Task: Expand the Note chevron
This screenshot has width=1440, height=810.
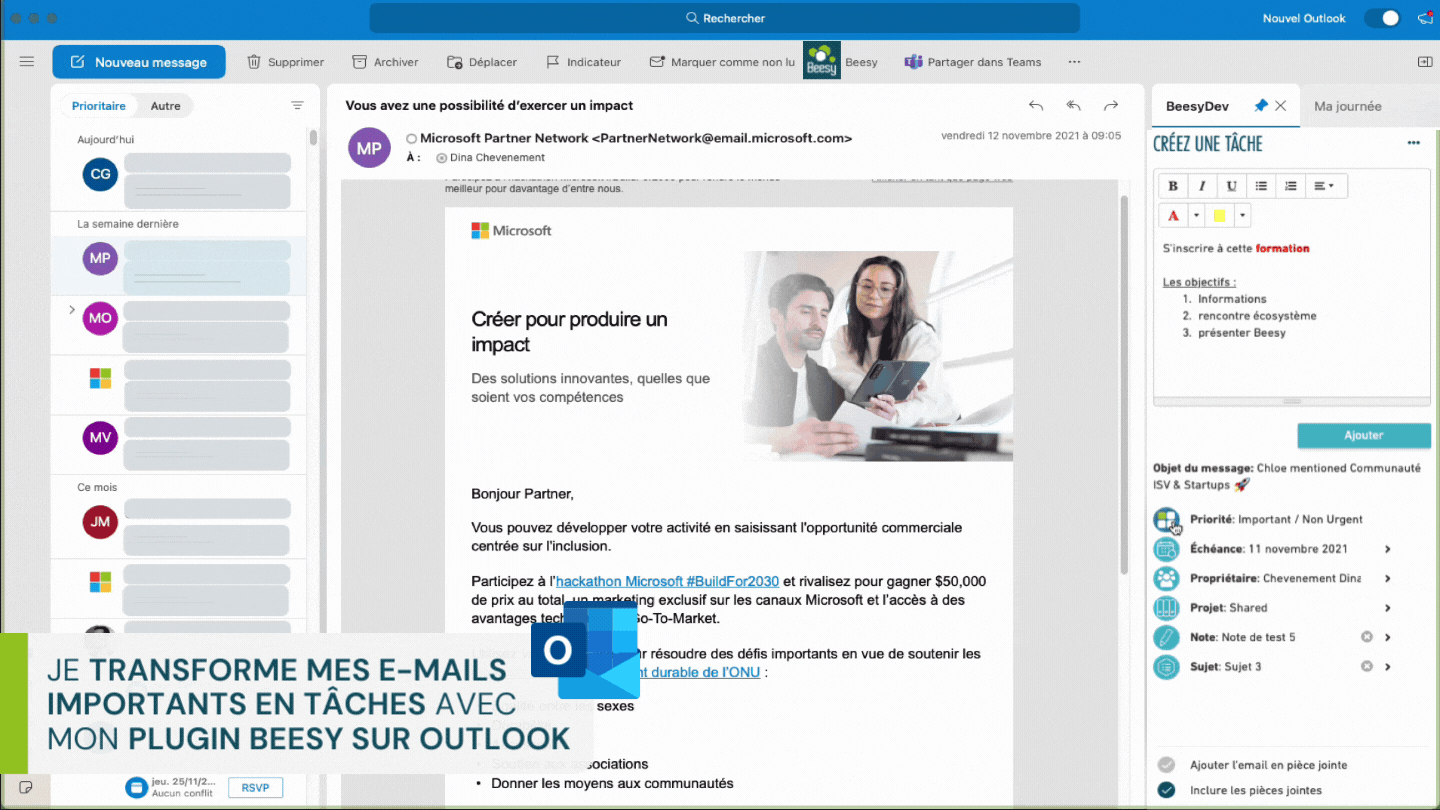Action: [x=1388, y=637]
